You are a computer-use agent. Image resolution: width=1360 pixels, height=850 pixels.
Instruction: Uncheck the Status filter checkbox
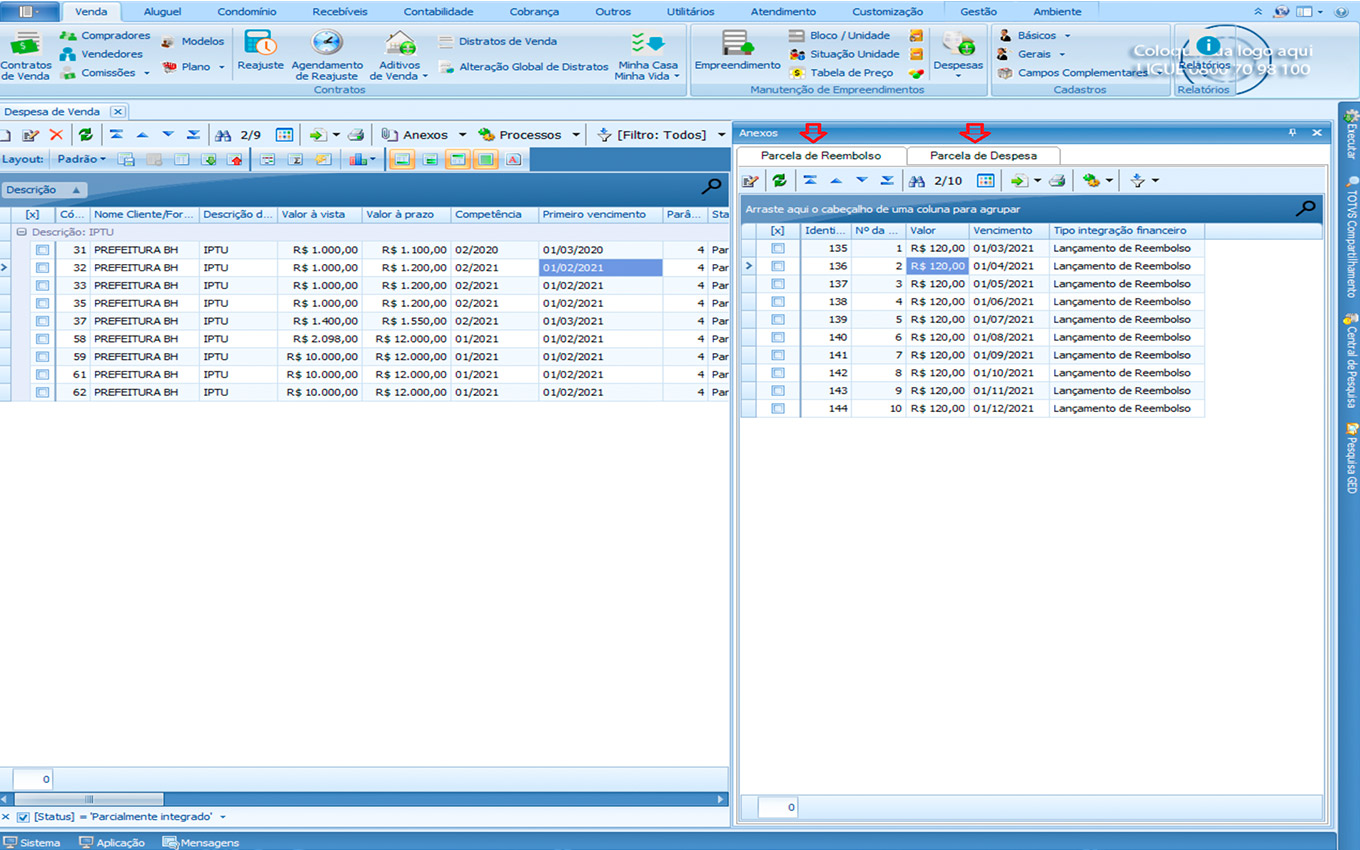24,817
